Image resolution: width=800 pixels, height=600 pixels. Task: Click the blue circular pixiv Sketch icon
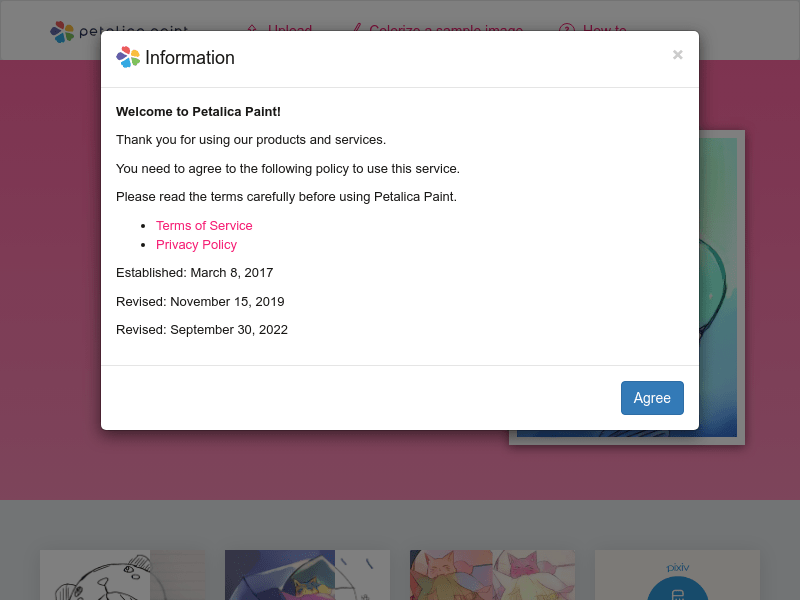coord(678,589)
